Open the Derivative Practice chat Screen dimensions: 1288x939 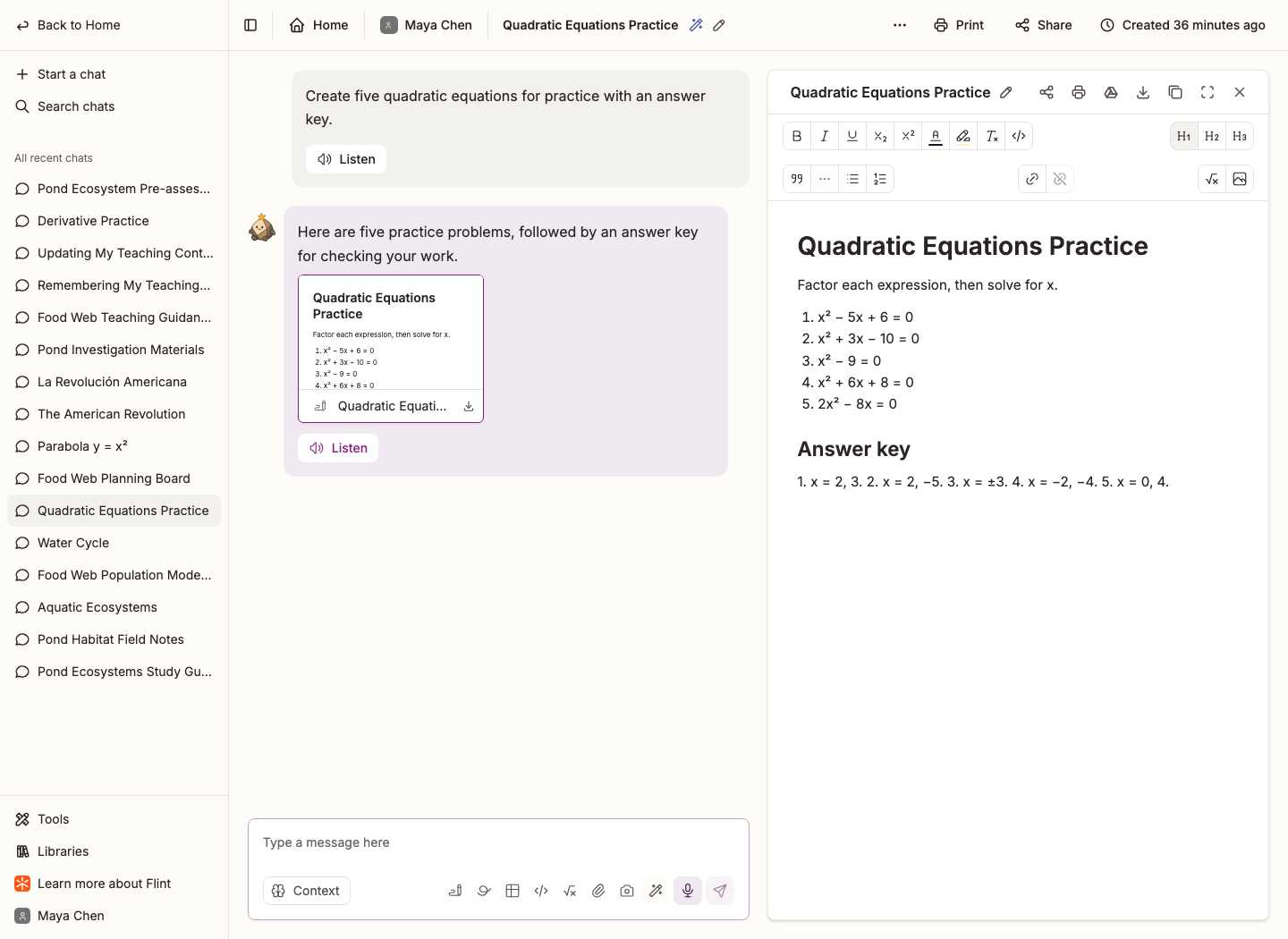click(x=114, y=221)
